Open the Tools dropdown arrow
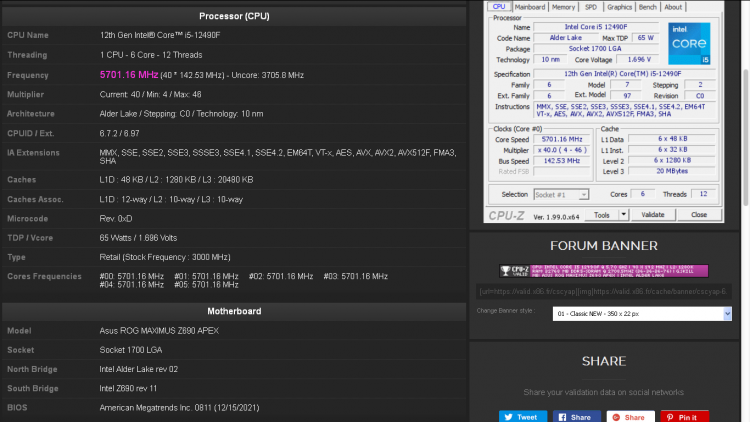The image size is (750, 422). coord(622,215)
